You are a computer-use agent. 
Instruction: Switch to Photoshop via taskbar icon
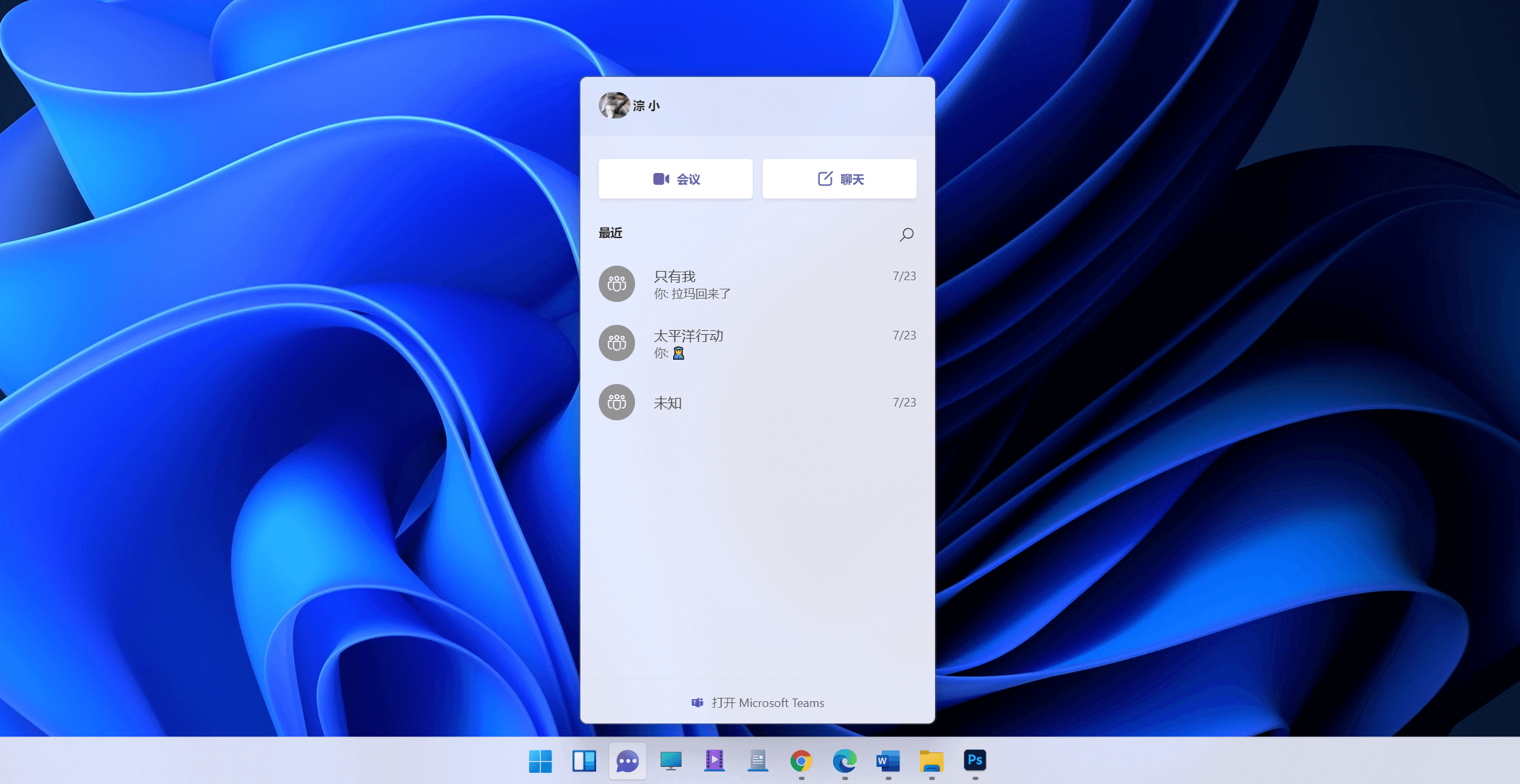pyautogui.click(x=975, y=760)
